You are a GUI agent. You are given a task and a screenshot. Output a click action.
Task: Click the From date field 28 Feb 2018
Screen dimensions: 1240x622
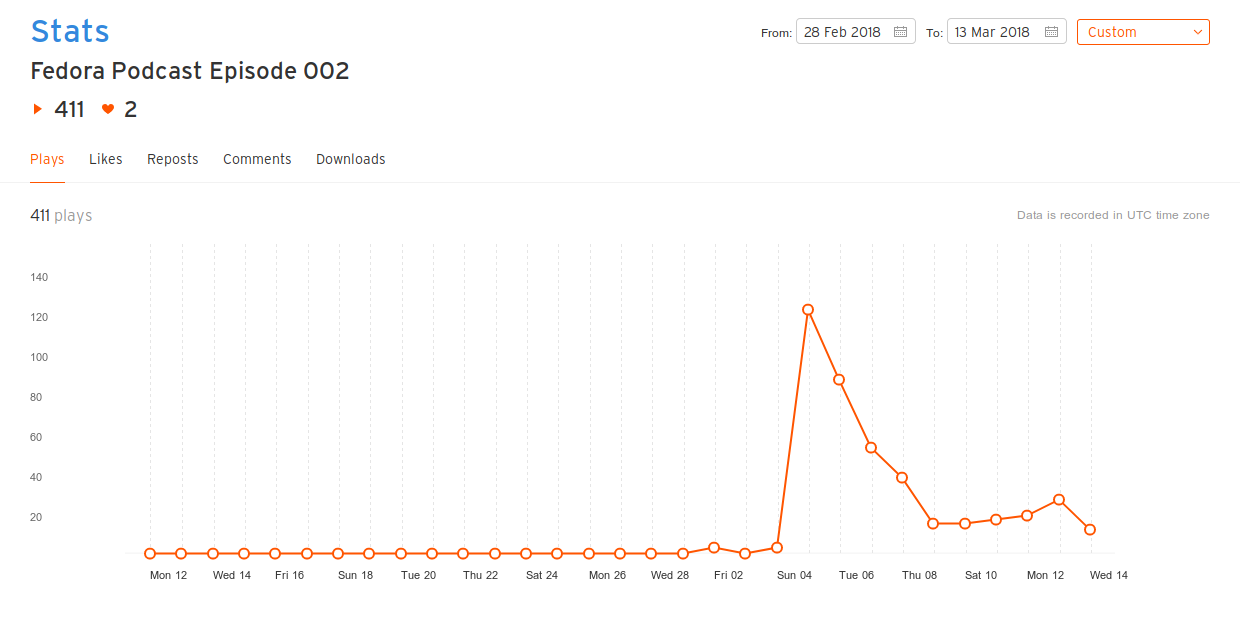[x=856, y=32]
